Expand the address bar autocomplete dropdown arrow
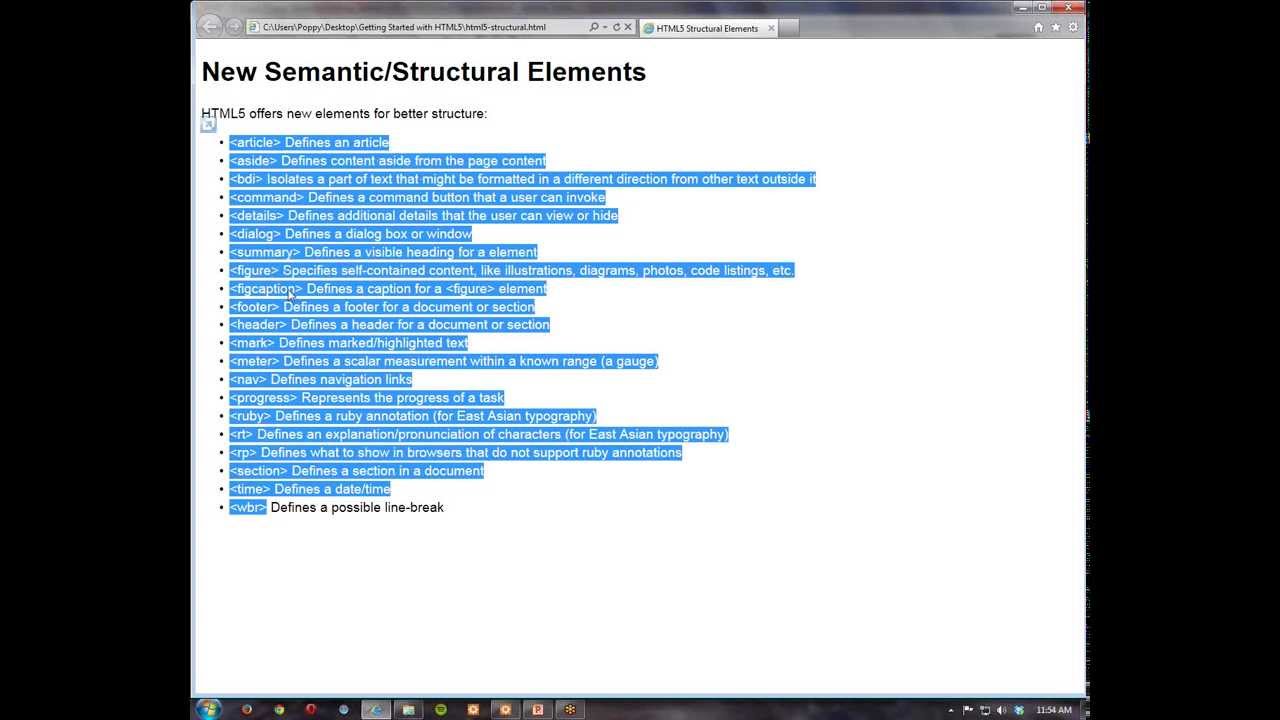The width and height of the screenshot is (1280, 720). click(x=604, y=27)
